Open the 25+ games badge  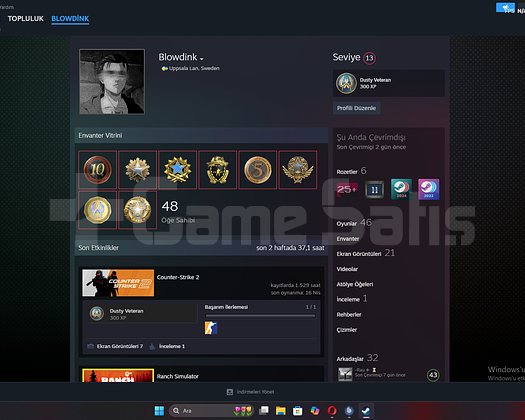pyautogui.click(x=347, y=189)
